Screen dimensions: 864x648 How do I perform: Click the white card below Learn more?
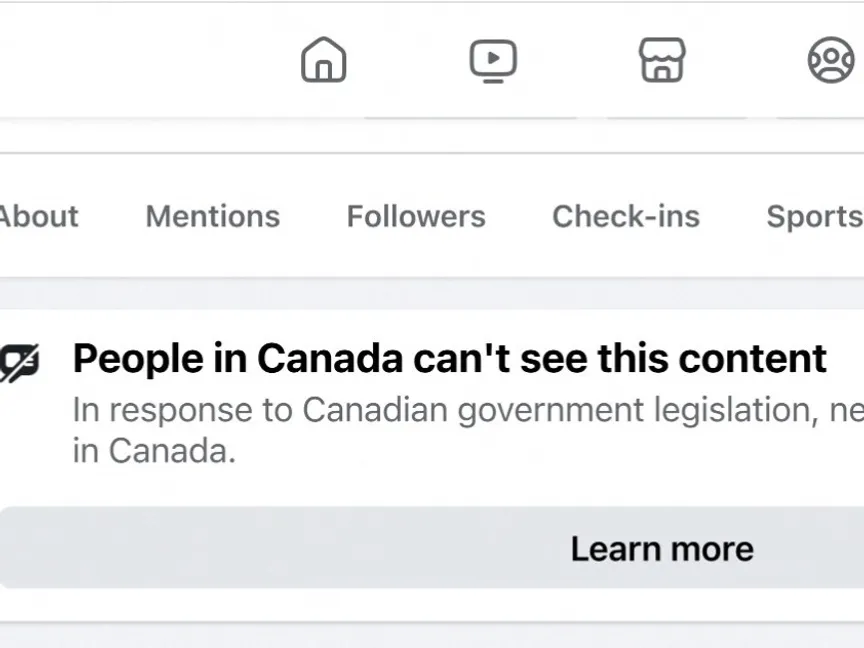[432, 636]
